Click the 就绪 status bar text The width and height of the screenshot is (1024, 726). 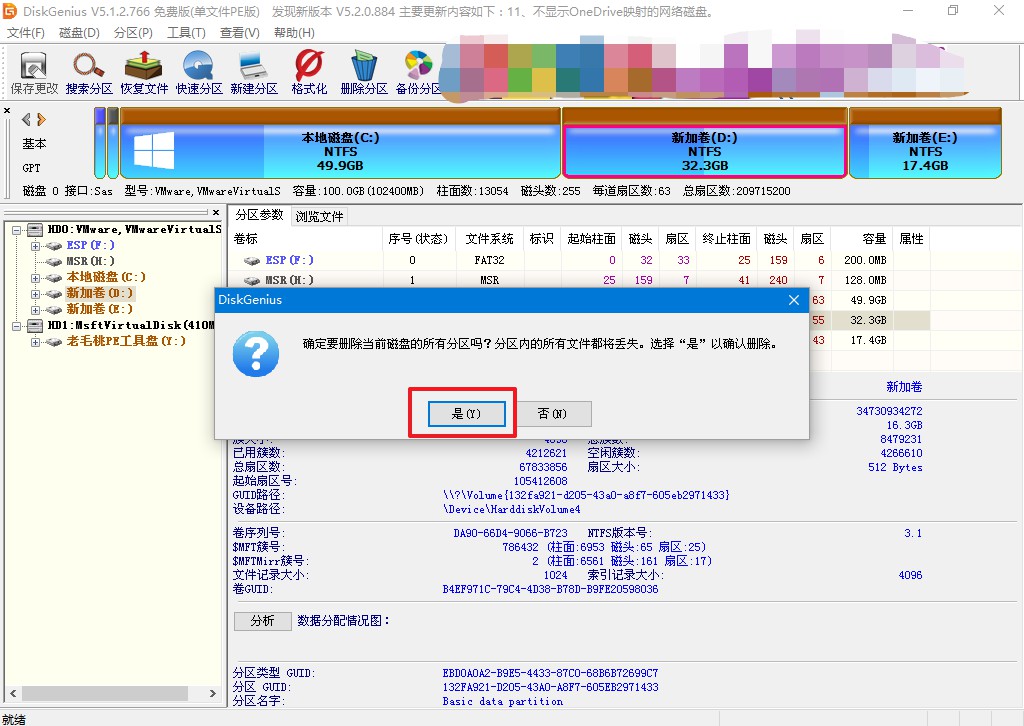[14, 719]
